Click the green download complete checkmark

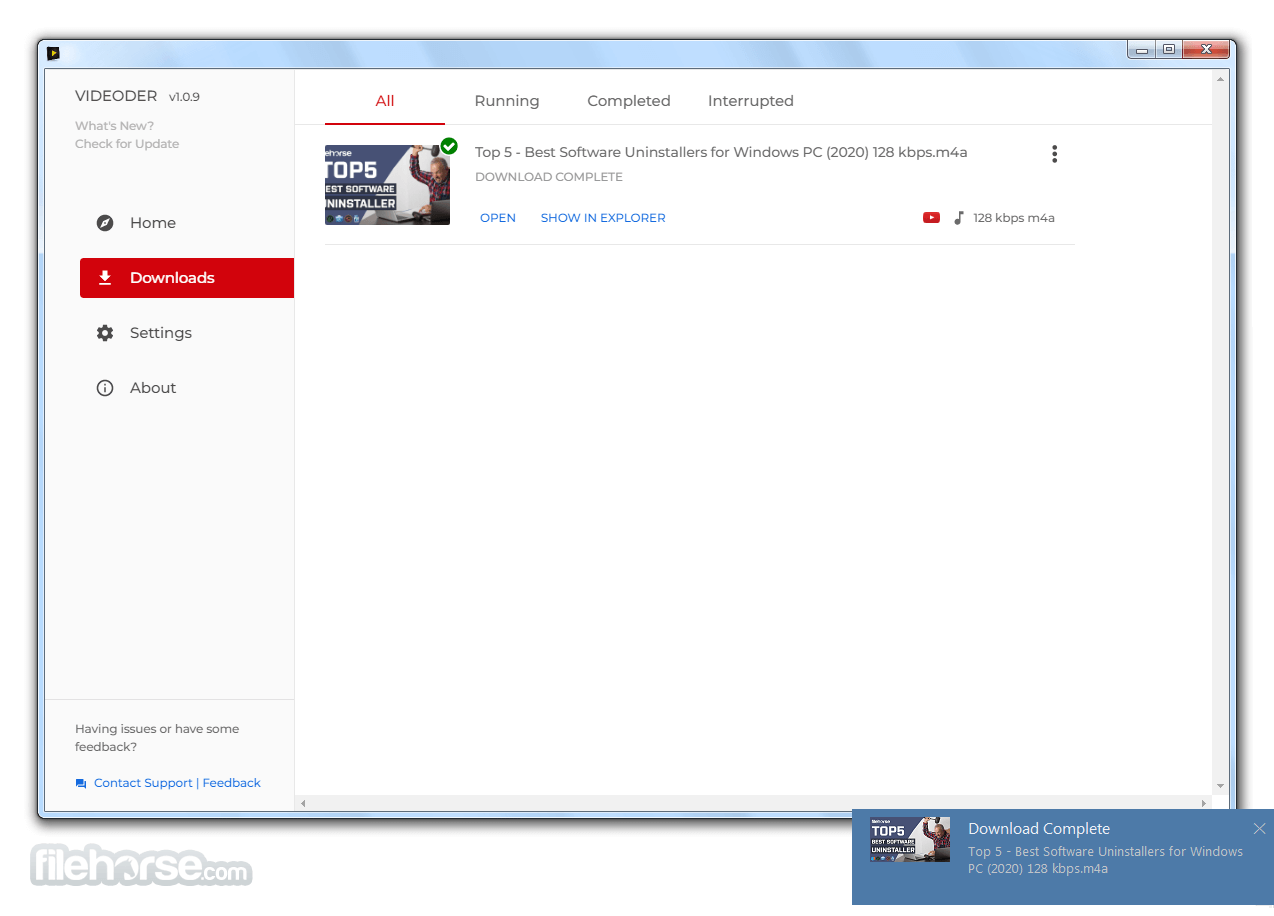tap(449, 146)
